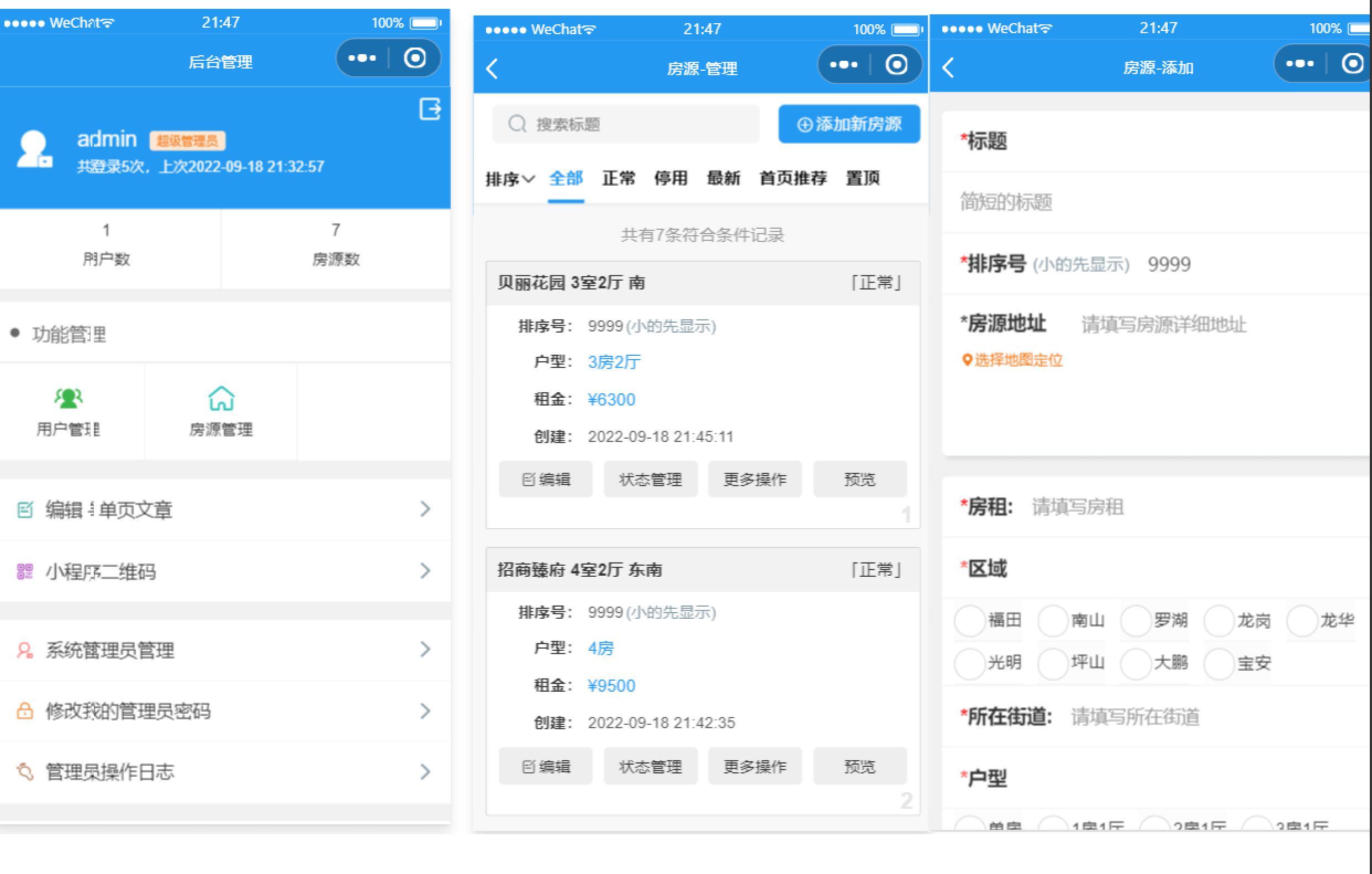This screenshot has width=1372, height=874.
Task: Select the 南山 district radio
Action: click(1053, 620)
